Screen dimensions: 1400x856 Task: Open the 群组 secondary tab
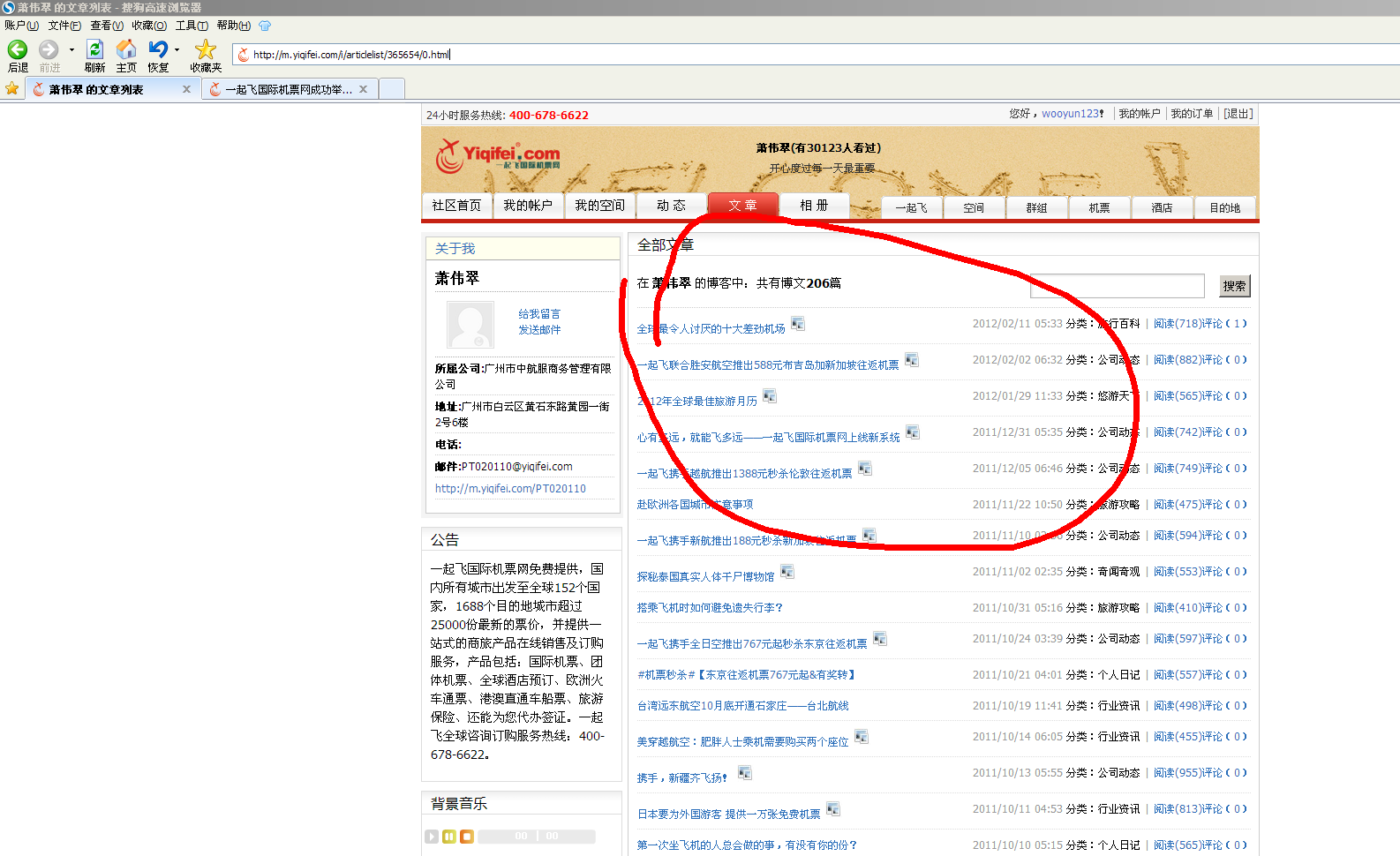pos(1036,207)
